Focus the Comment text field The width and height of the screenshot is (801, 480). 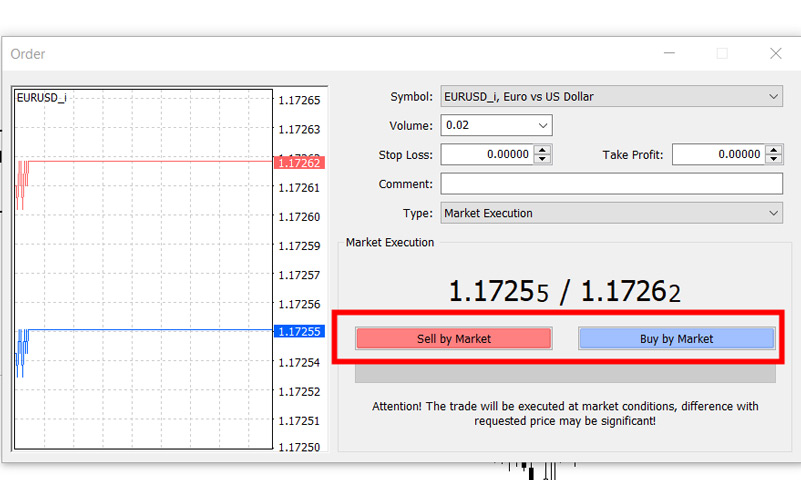click(x=611, y=184)
